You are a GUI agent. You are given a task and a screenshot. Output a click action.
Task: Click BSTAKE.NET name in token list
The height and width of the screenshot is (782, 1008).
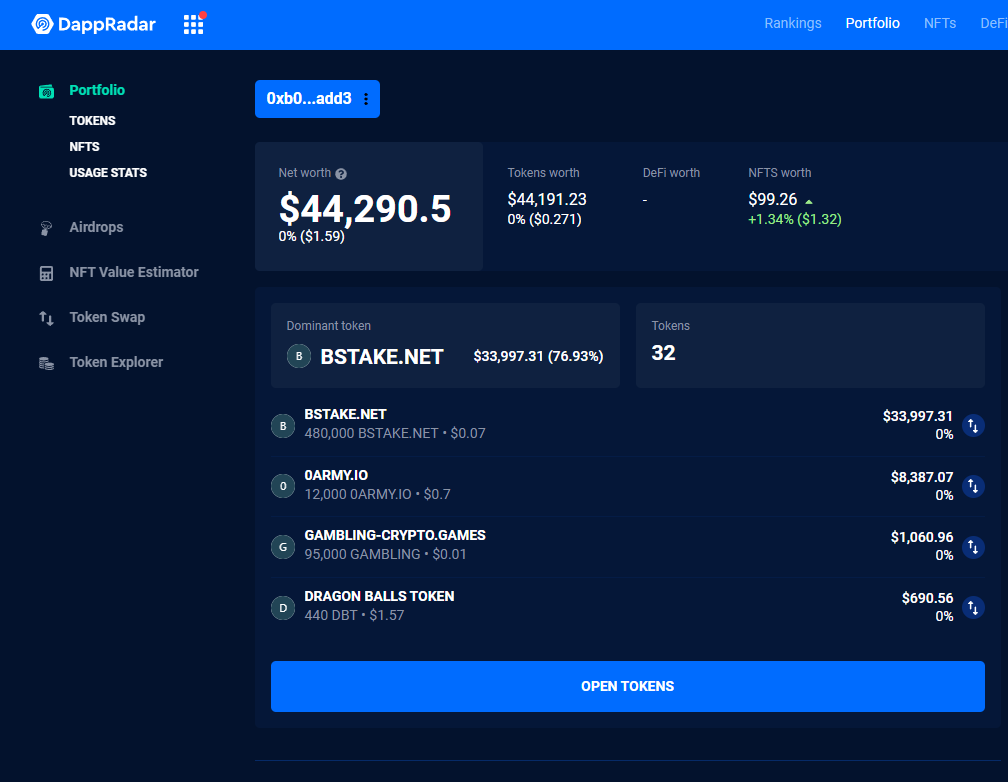click(345, 414)
